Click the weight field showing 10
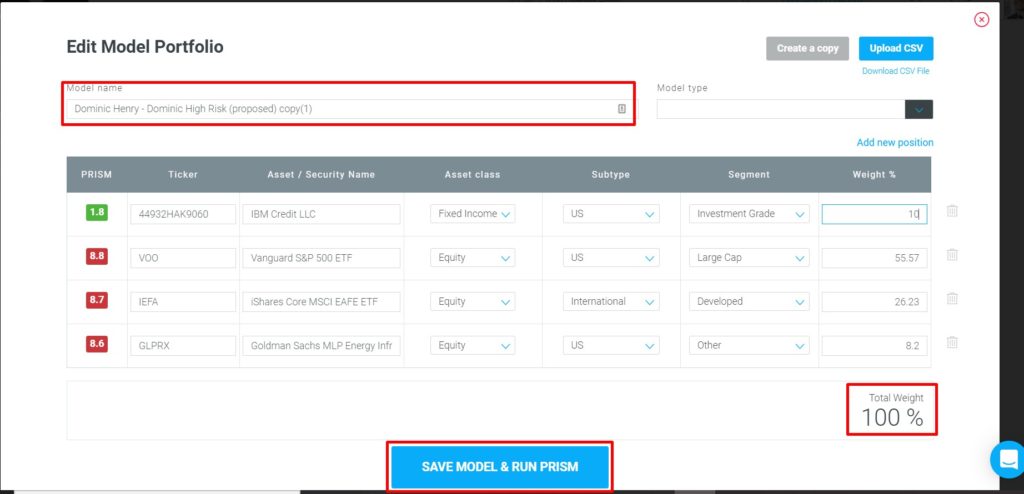 [874, 214]
